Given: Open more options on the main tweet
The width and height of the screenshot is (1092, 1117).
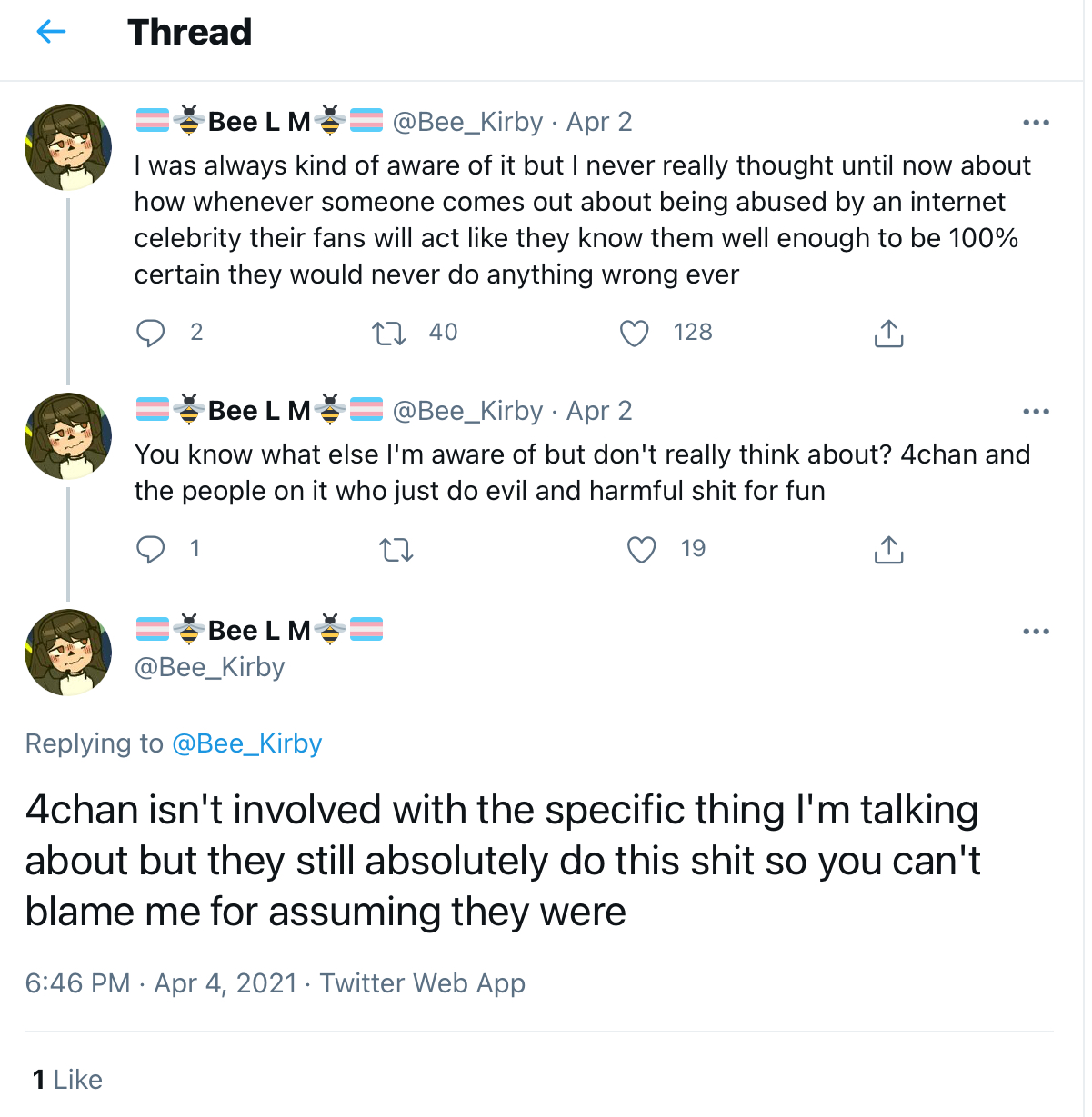Looking at the screenshot, I should coord(1036,632).
